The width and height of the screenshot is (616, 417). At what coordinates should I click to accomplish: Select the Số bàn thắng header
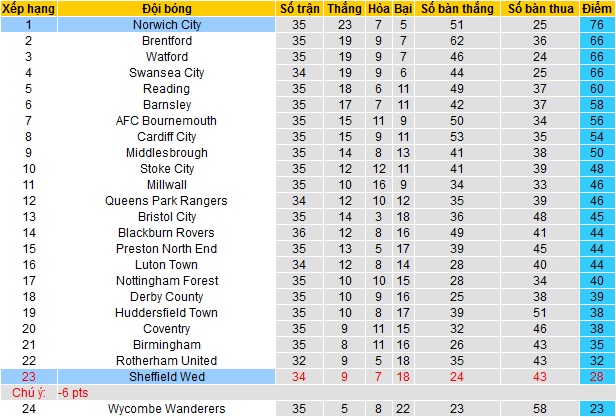tap(456, 8)
